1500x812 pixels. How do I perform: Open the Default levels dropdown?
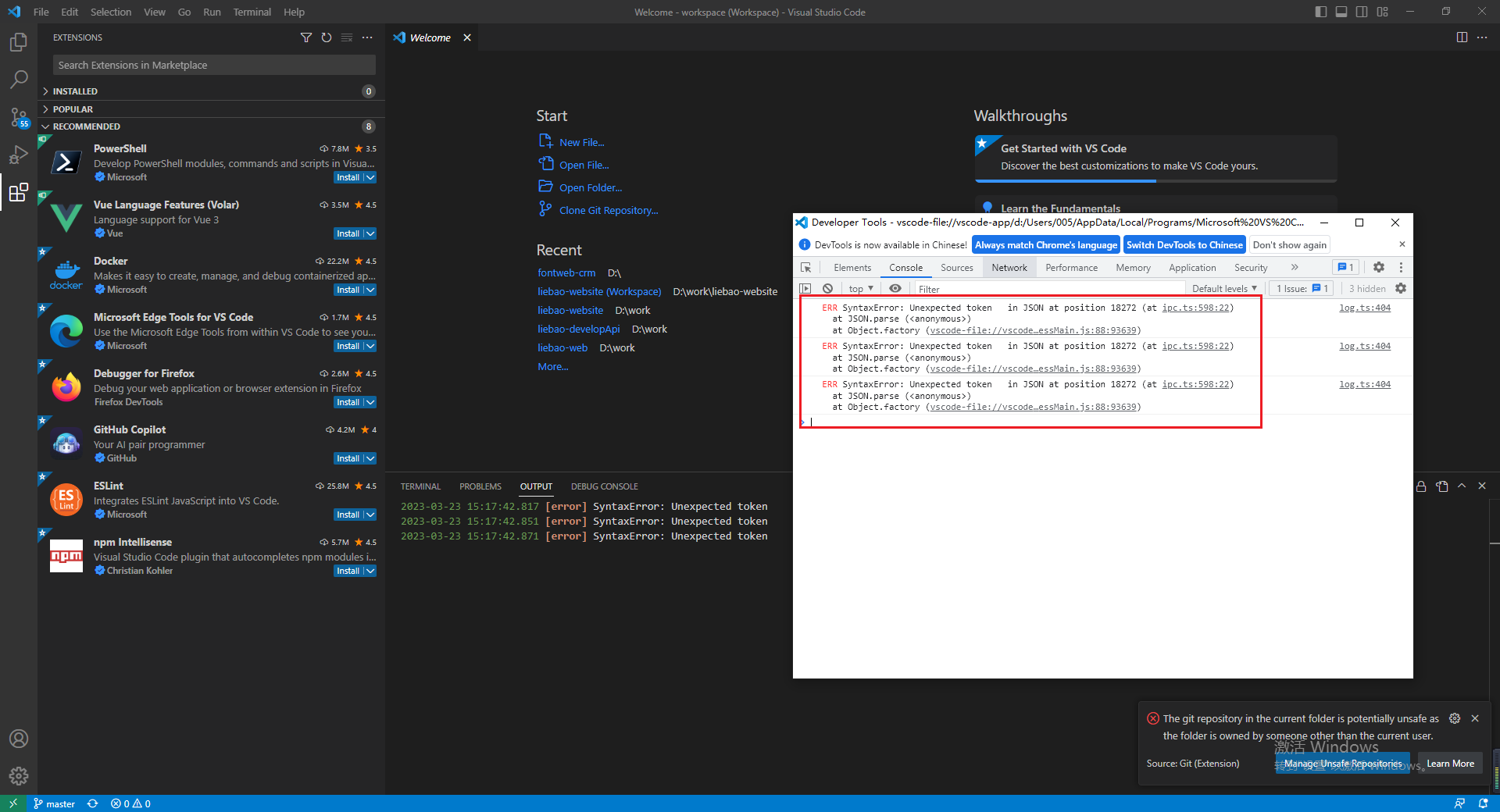[x=1223, y=288]
